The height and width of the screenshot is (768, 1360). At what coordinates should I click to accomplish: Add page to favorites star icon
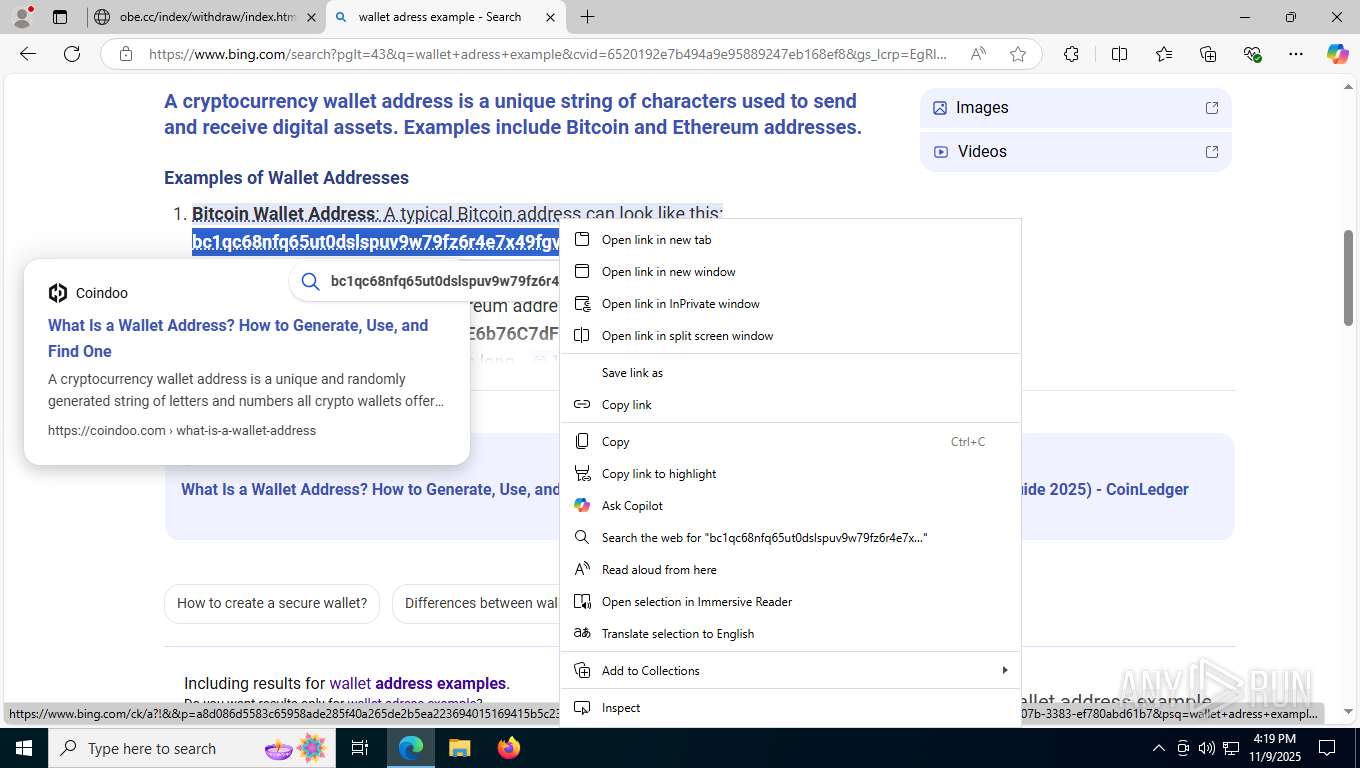(1018, 54)
